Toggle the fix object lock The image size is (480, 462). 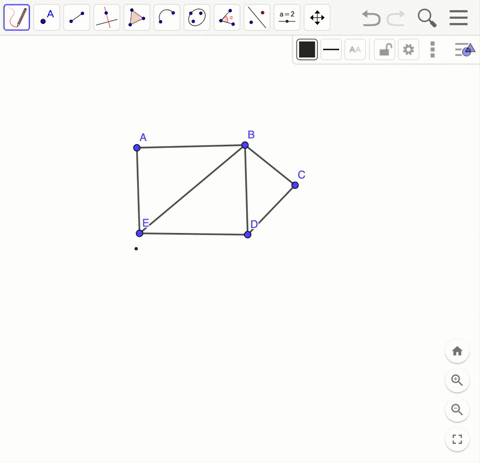point(385,50)
